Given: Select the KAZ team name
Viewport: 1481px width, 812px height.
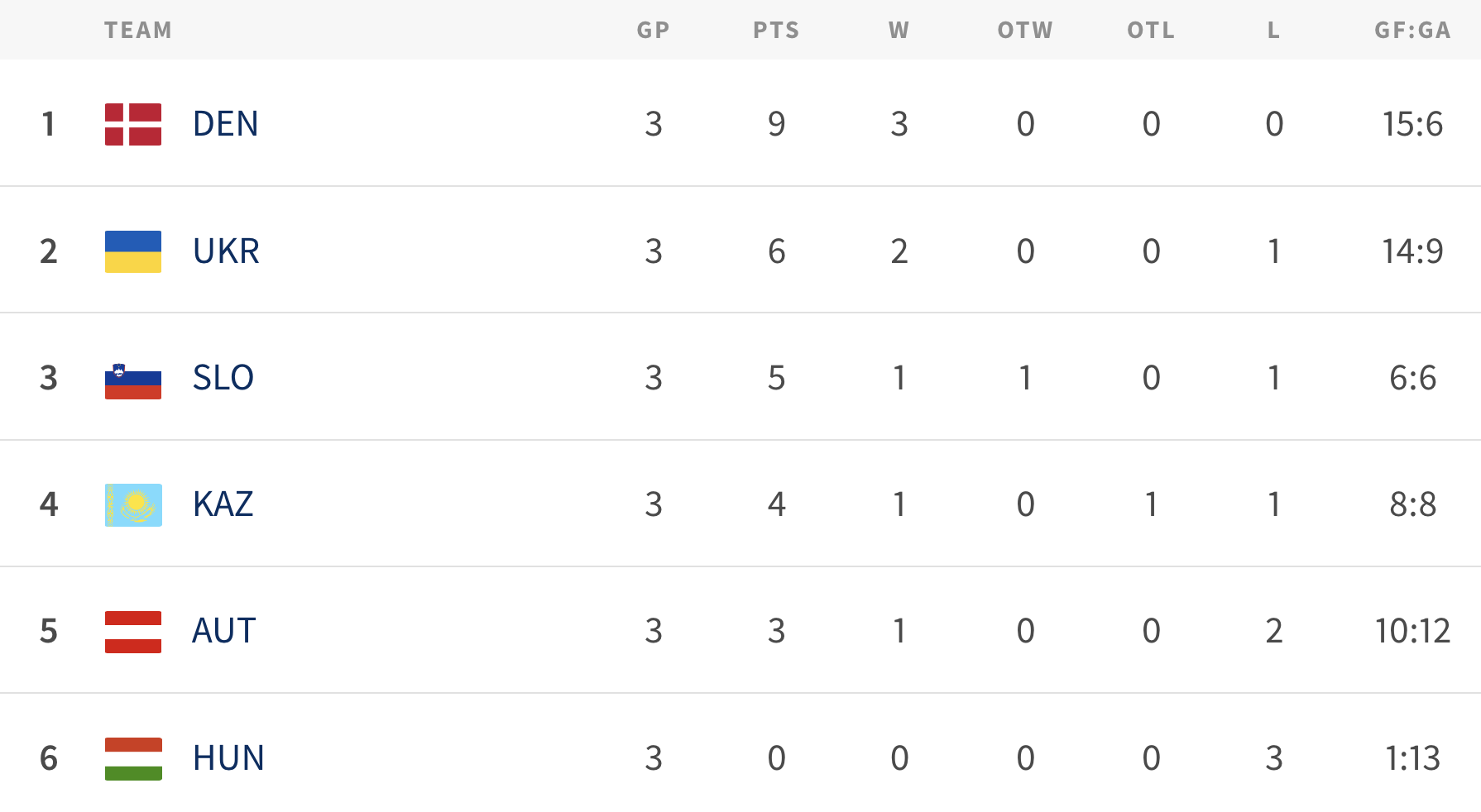Looking at the screenshot, I should coord(223,504).
